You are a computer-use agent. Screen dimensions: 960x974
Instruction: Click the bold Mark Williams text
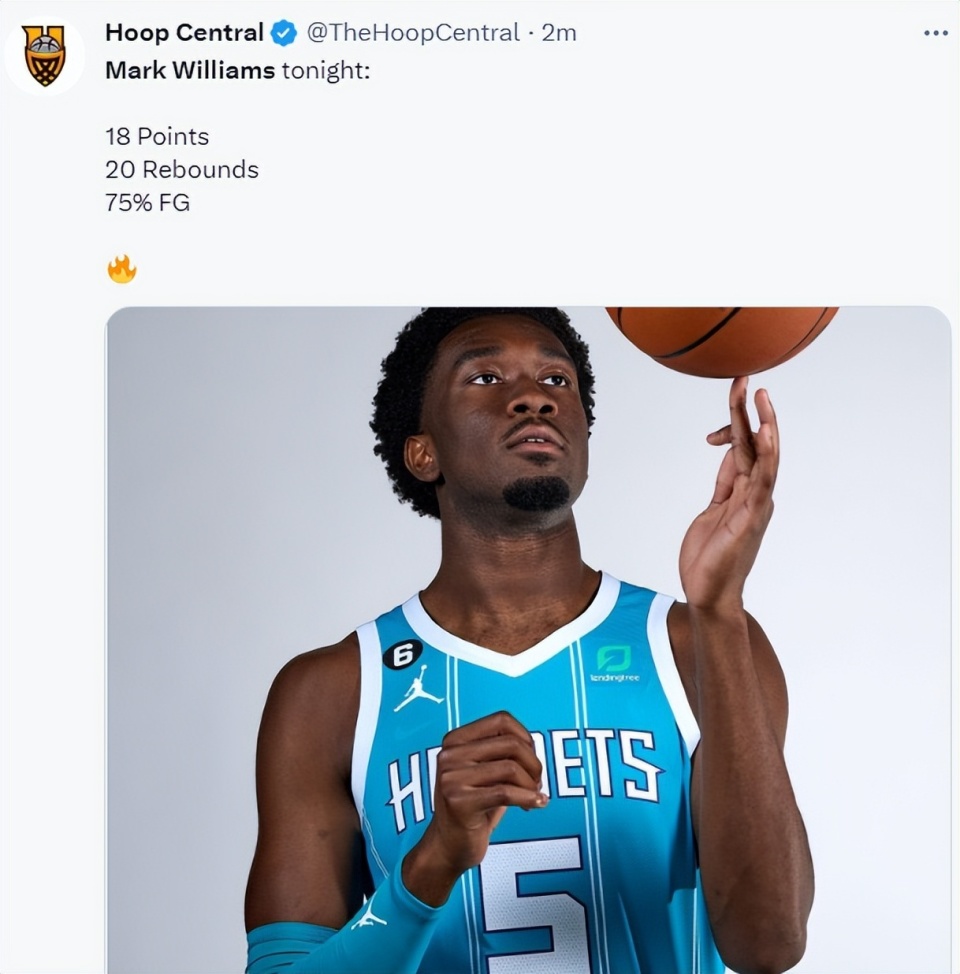(190, 71)
